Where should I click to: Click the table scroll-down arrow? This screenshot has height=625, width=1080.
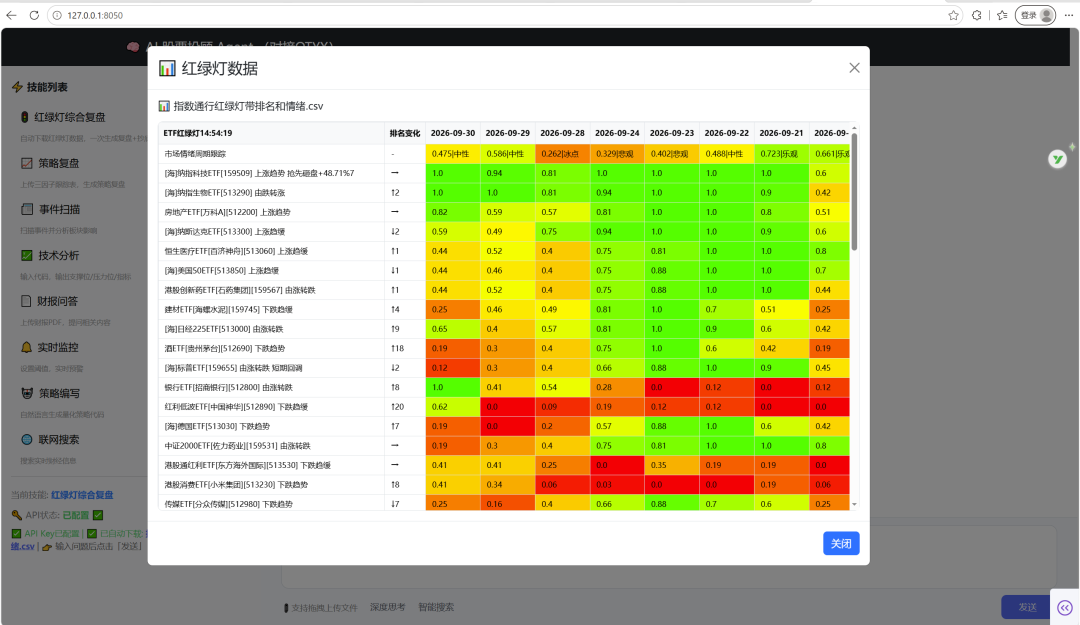point(854,504)
